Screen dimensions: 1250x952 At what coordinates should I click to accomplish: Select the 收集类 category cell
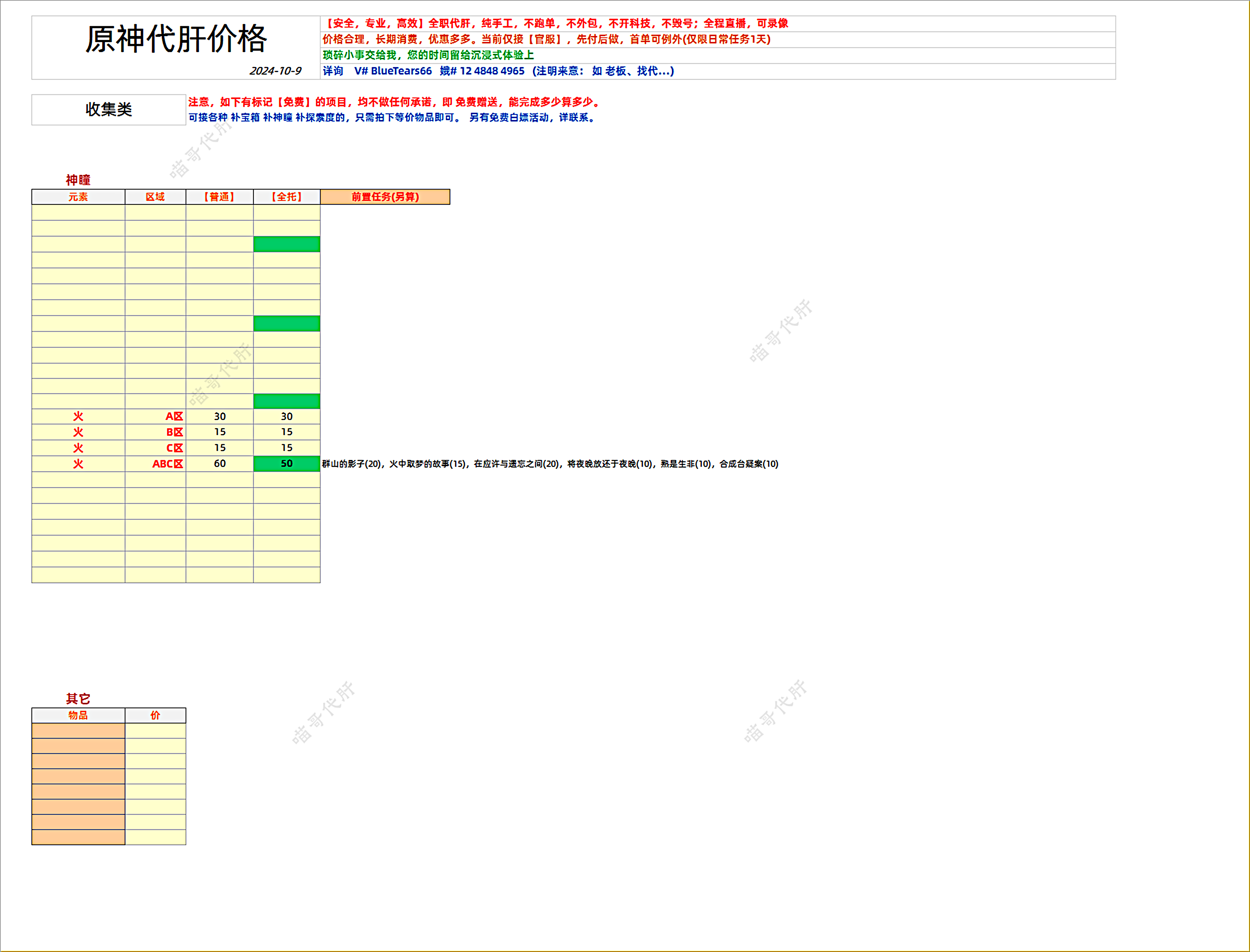(108, 109)
